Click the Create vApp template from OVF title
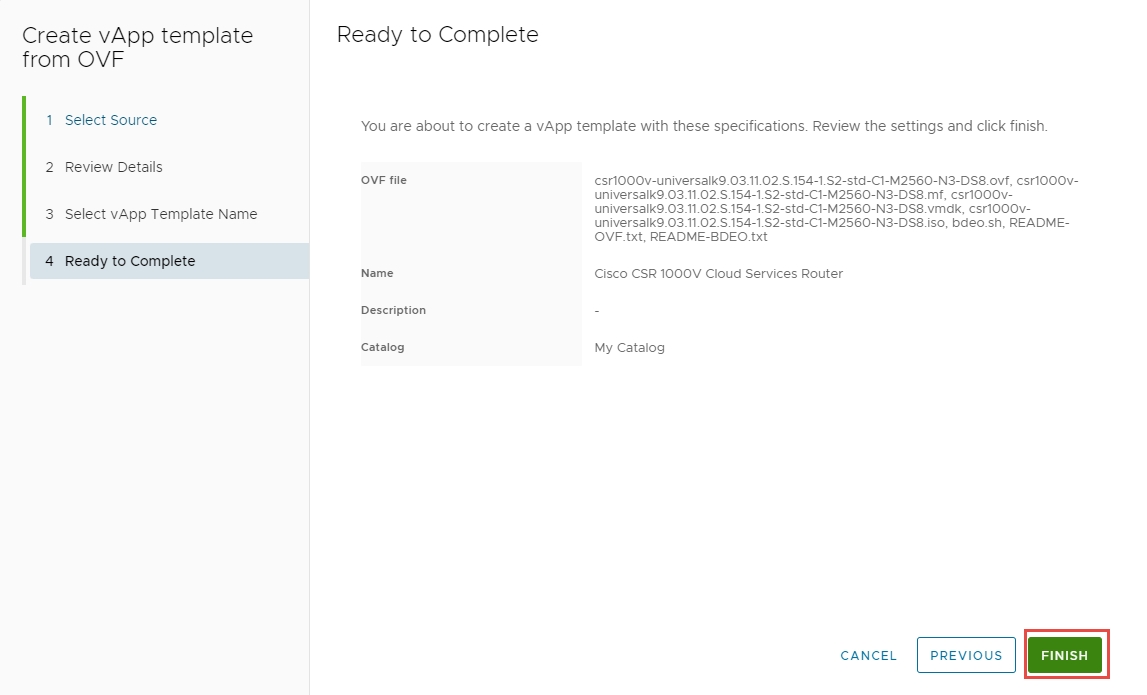The image size is (1147, 695). (137, 47)
